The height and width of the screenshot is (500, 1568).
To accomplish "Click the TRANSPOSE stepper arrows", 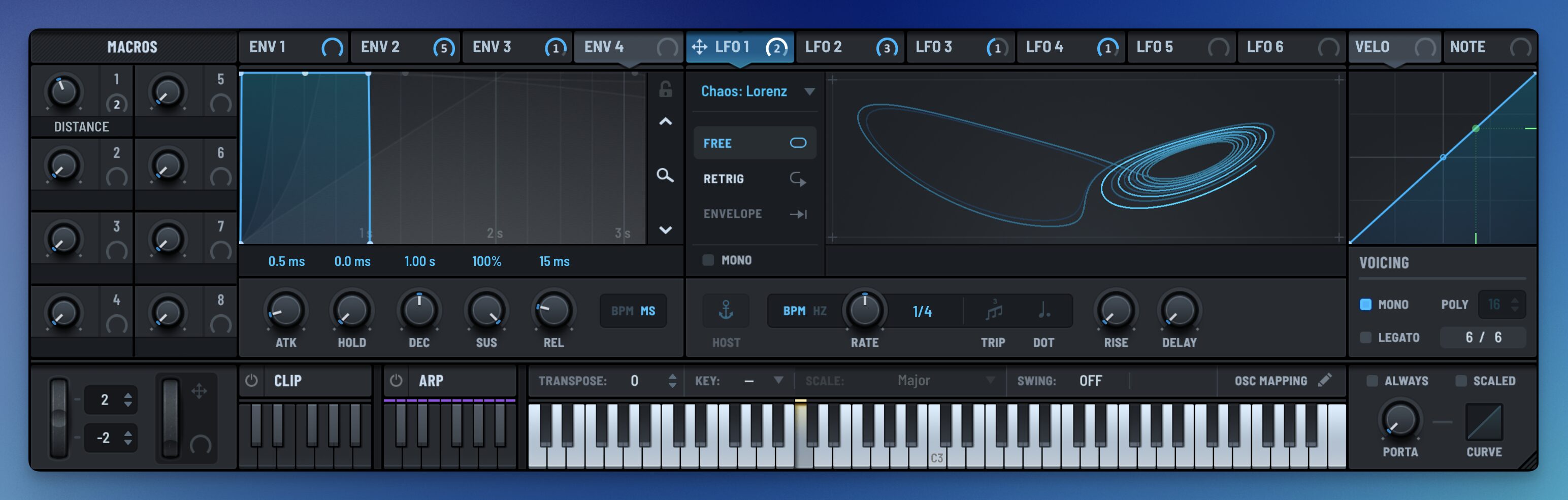I will tap(672, 381).
